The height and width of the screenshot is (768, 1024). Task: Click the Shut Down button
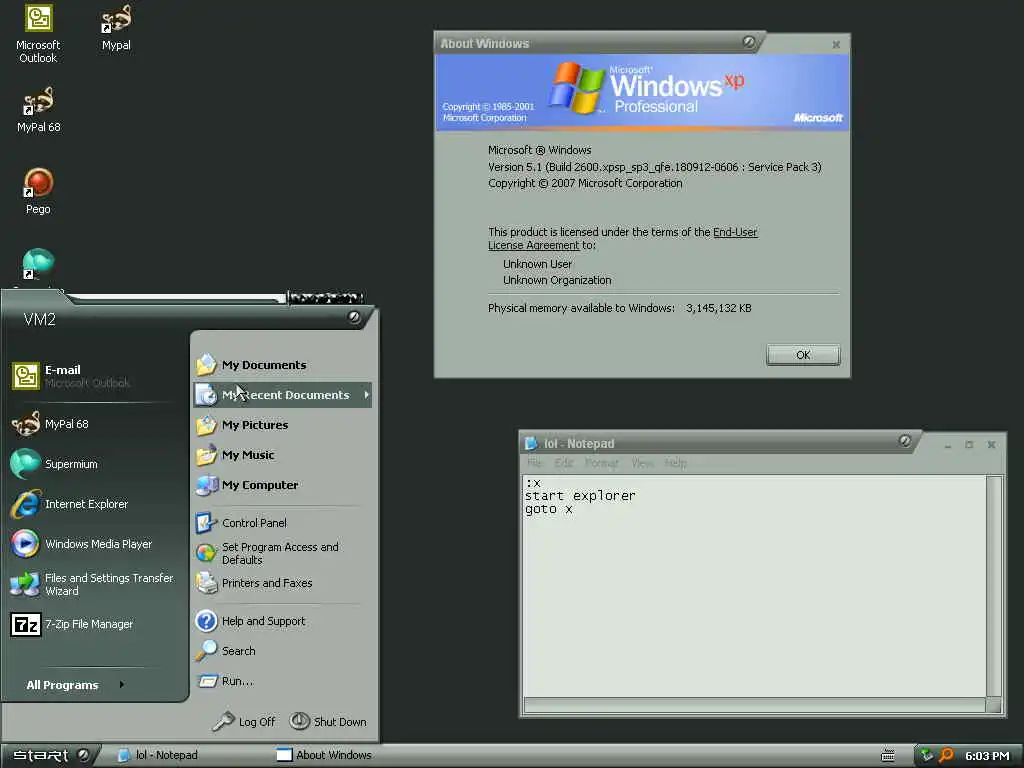click(328, 722)
